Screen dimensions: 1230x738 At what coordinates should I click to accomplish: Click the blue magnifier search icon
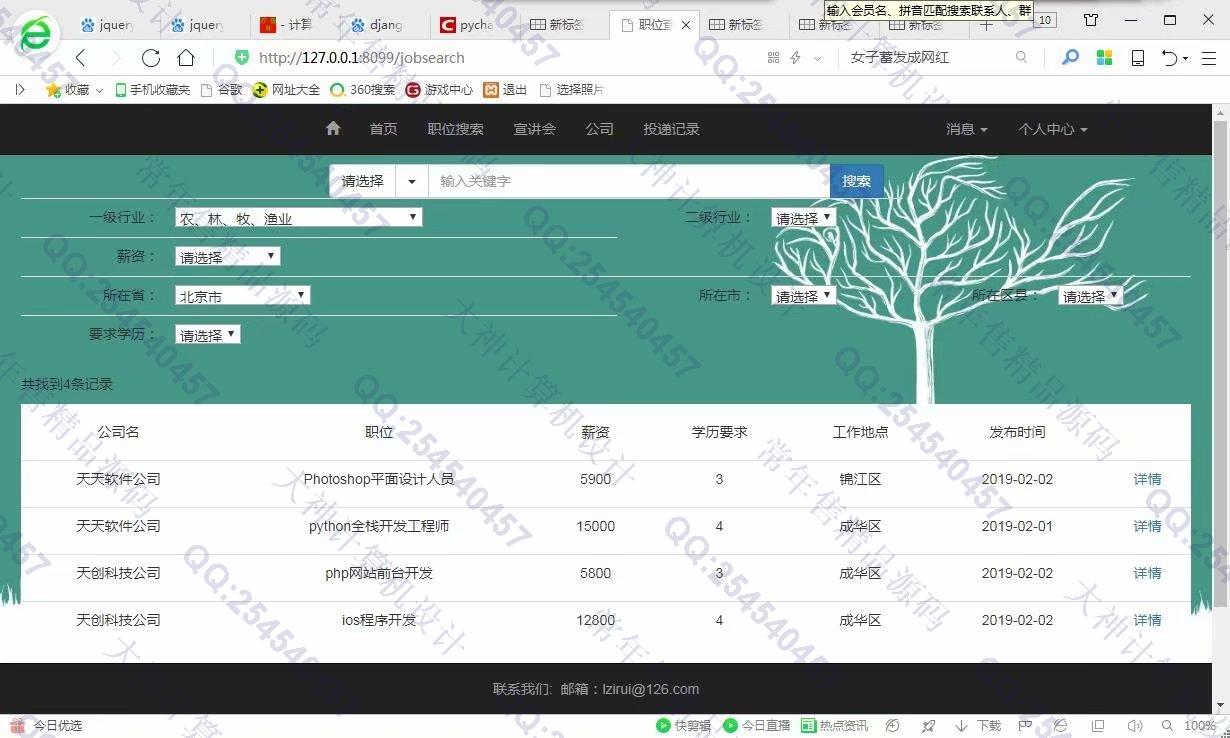(1070, 58)
